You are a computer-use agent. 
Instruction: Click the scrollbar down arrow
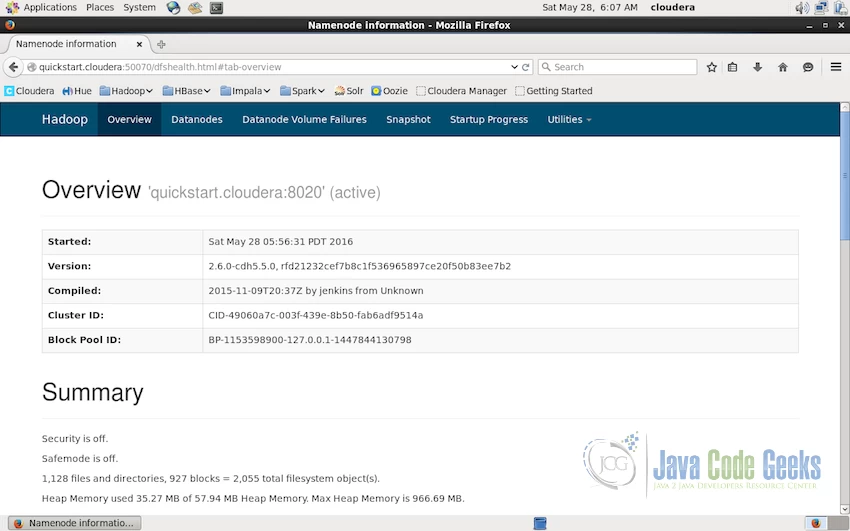845,509
